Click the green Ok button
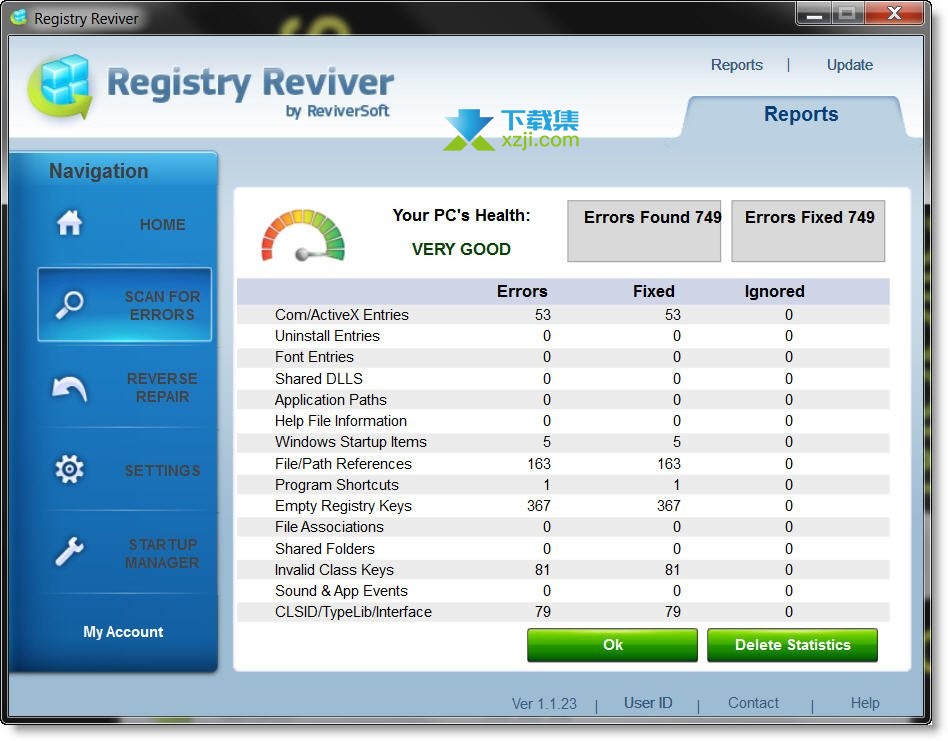This screenshot has width=948, height=741. (612, 645)
